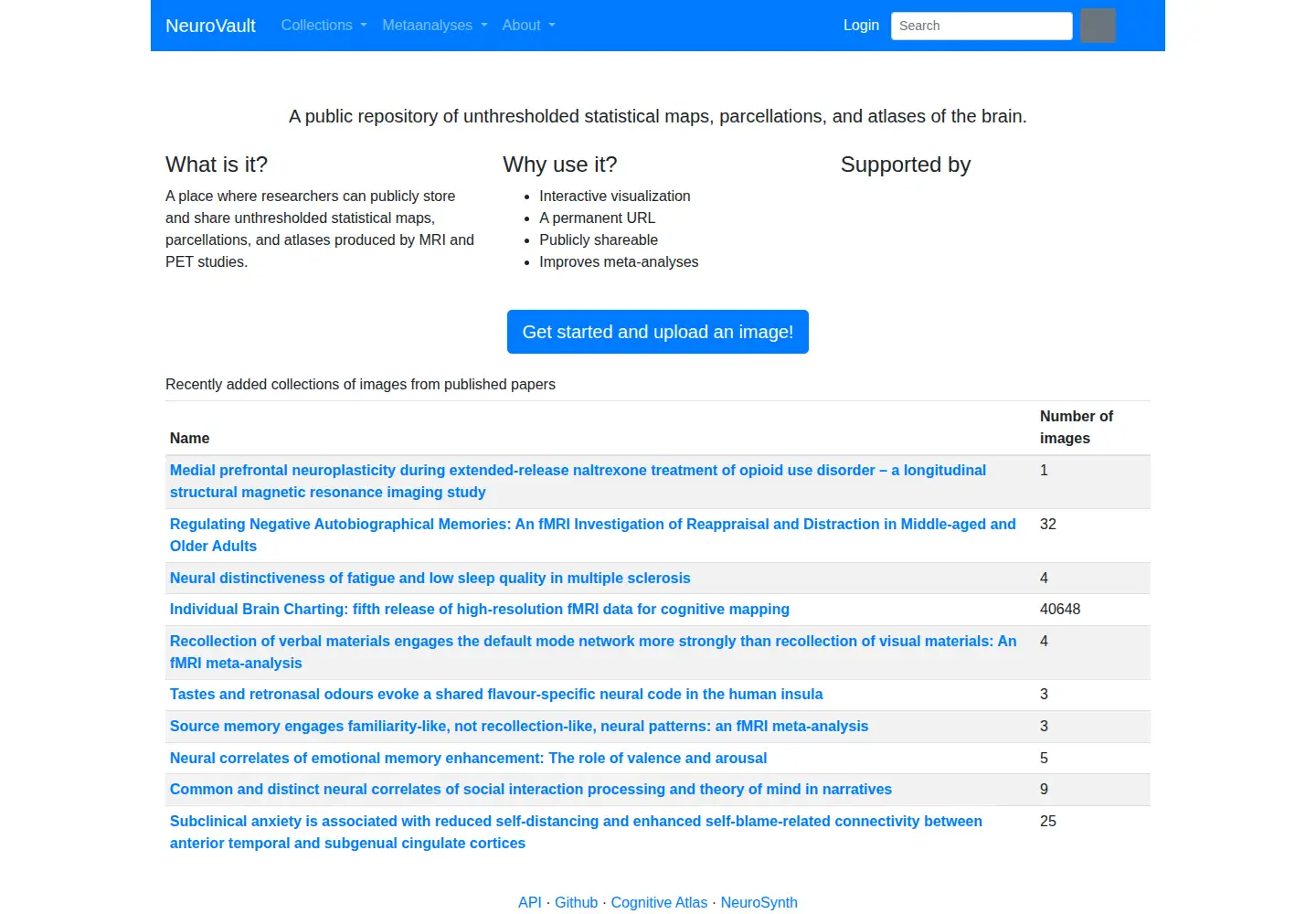Open the Collections dropdown menu
Image resolution: width=1316 pixels, height=914 pixels.
pos(324,26)
